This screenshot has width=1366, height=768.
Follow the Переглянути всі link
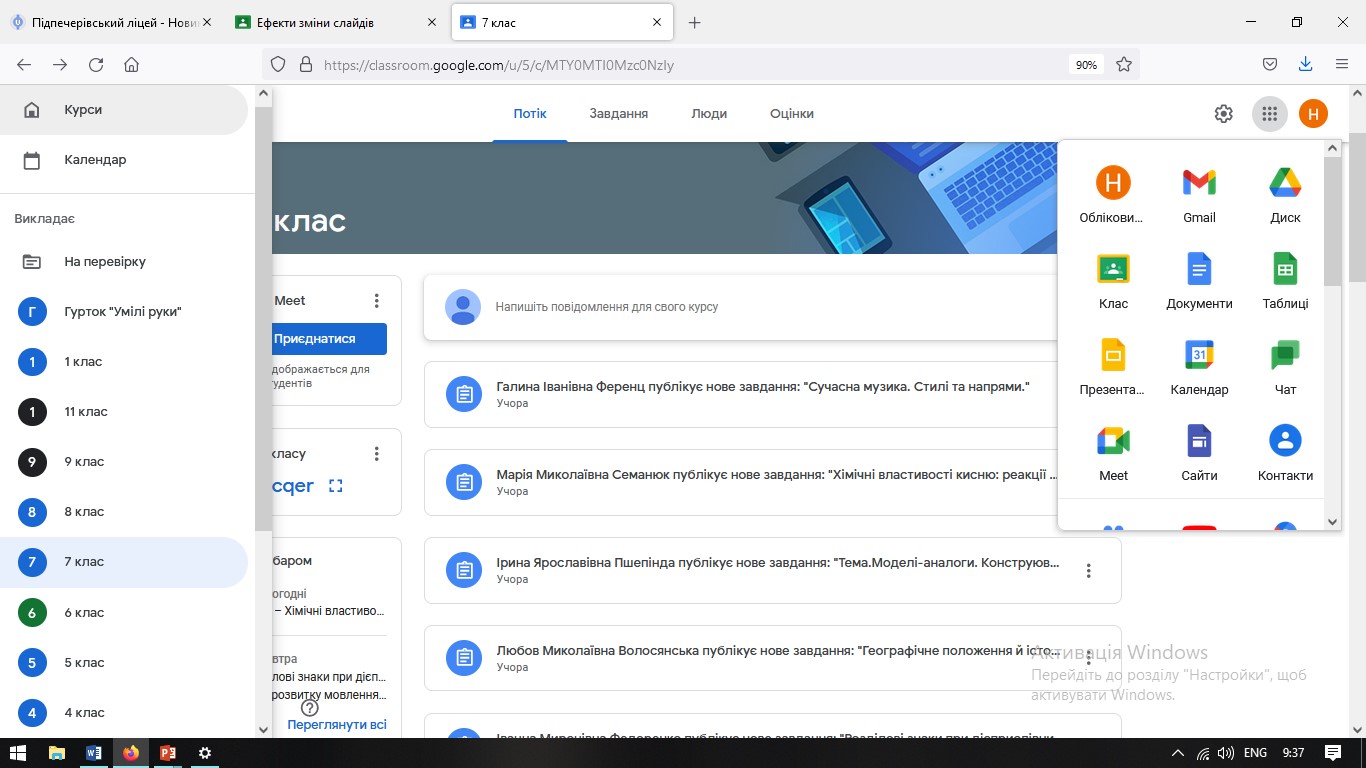(x=337, y=724)
